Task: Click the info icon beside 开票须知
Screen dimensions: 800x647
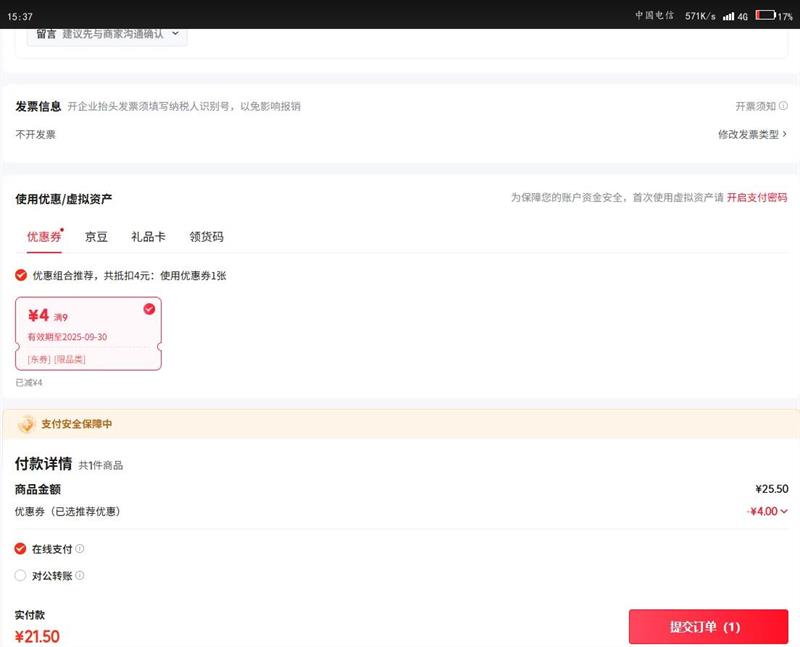Action: (783, 106)
